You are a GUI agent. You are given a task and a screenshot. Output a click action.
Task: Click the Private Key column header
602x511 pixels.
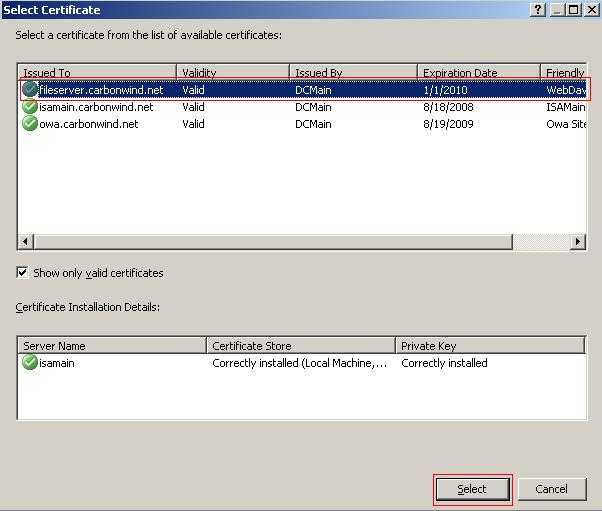click(489, 346)
